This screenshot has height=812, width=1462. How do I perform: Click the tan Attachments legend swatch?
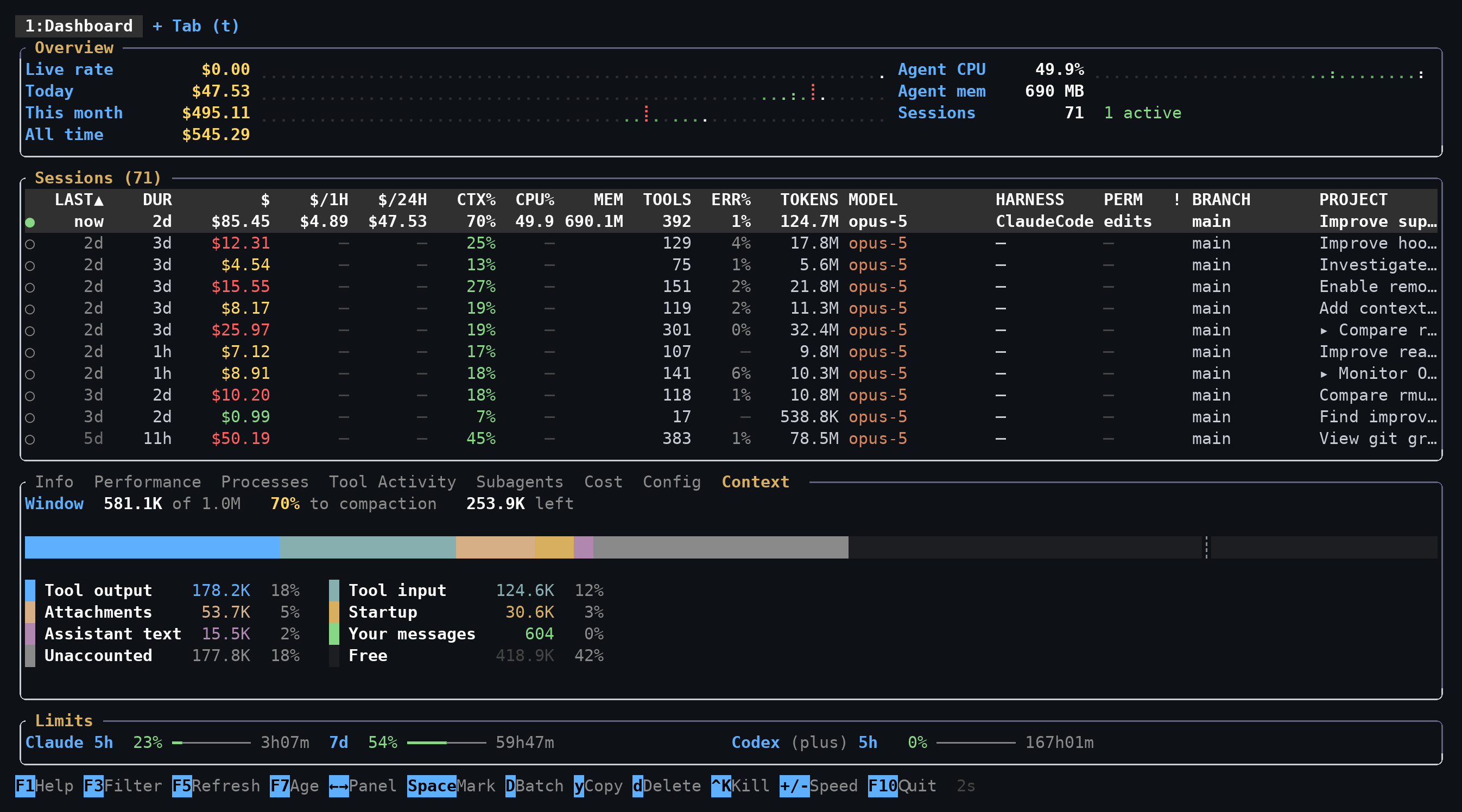click(x=30, y=612)
